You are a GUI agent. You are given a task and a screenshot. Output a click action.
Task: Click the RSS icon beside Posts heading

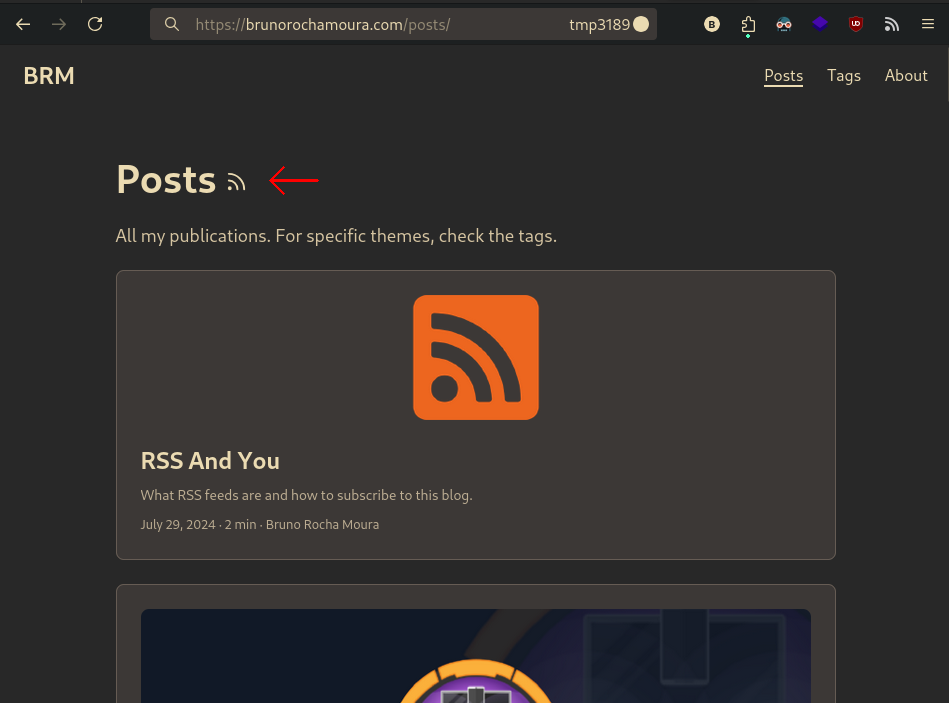tap(237, 182)
